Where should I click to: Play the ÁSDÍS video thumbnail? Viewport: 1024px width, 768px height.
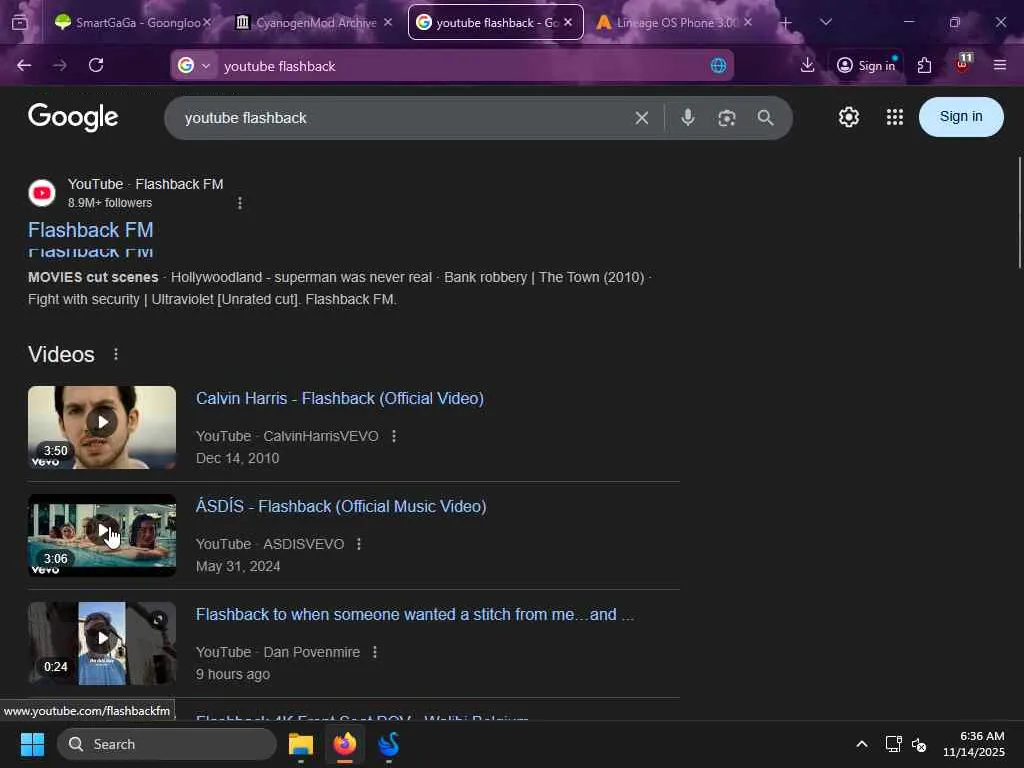(102, 536)
